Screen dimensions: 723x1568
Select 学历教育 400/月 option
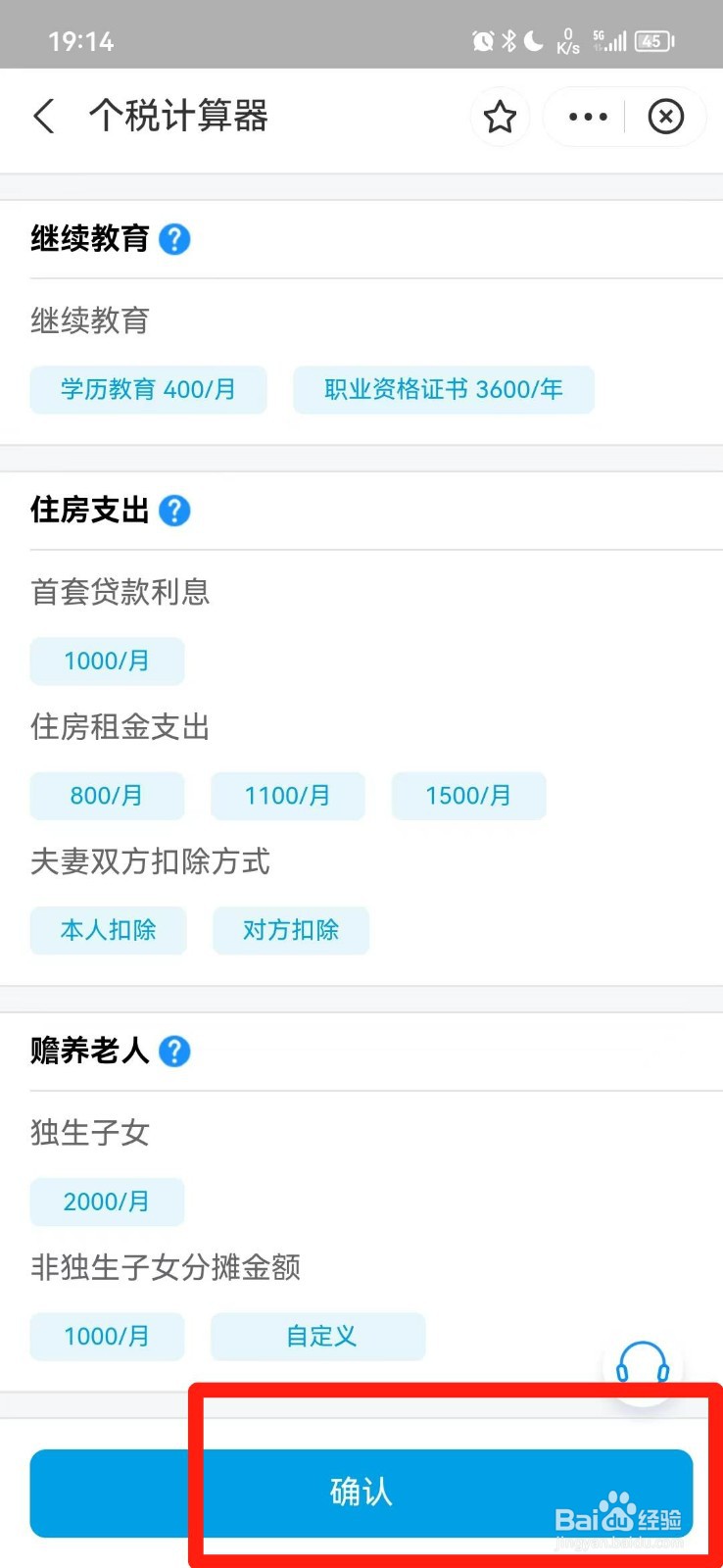click(x=148, y=390)
